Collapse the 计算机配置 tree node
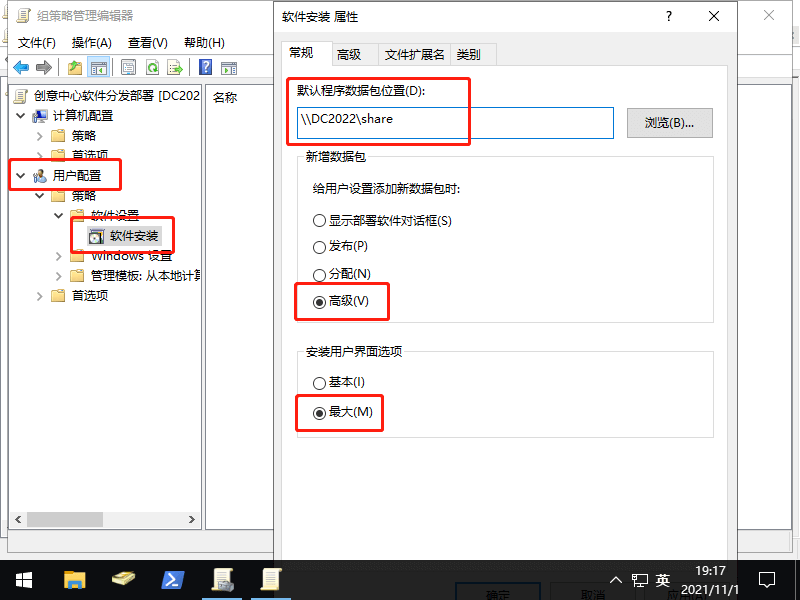This screenshot has width=800, height=600. pyautogui.click(x=21, y=116)
